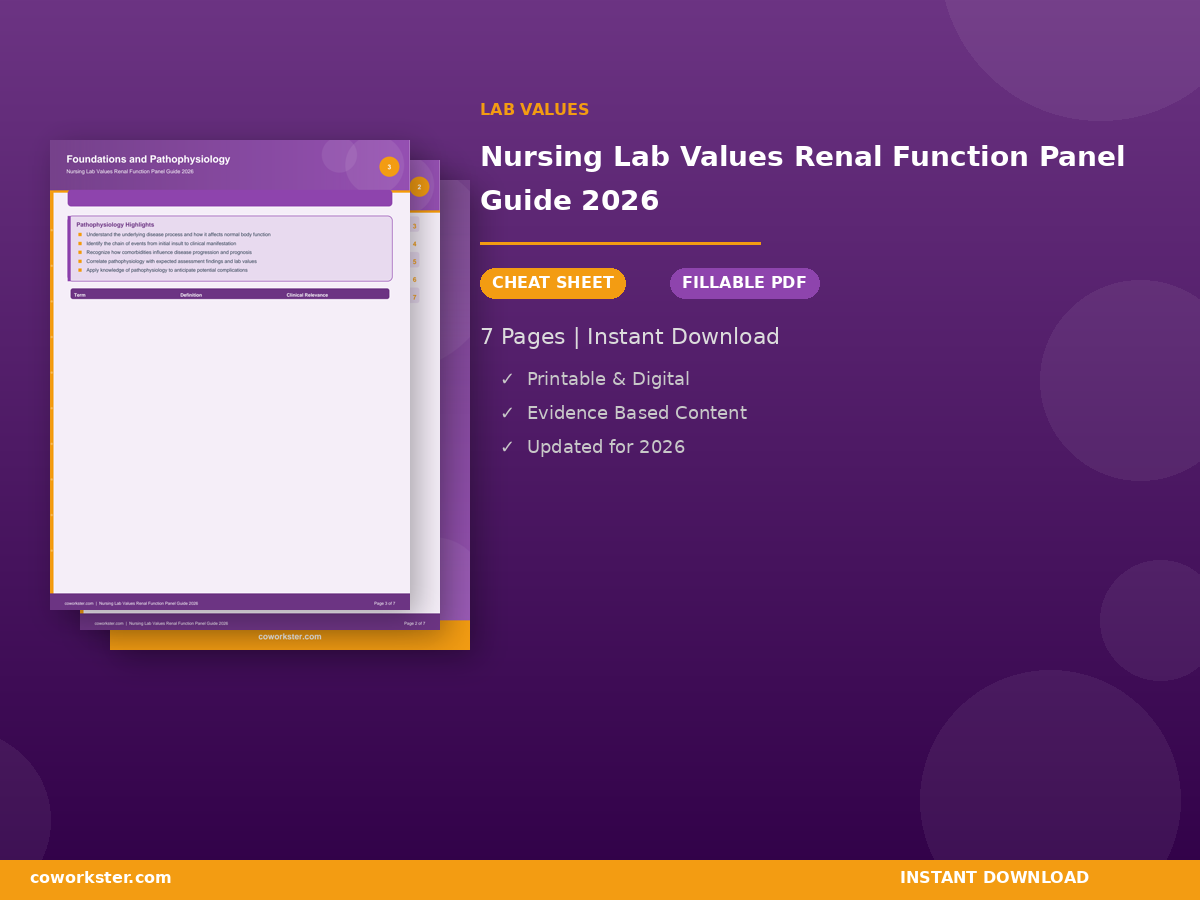Select the LAB VALUES category label

(535, 110)
